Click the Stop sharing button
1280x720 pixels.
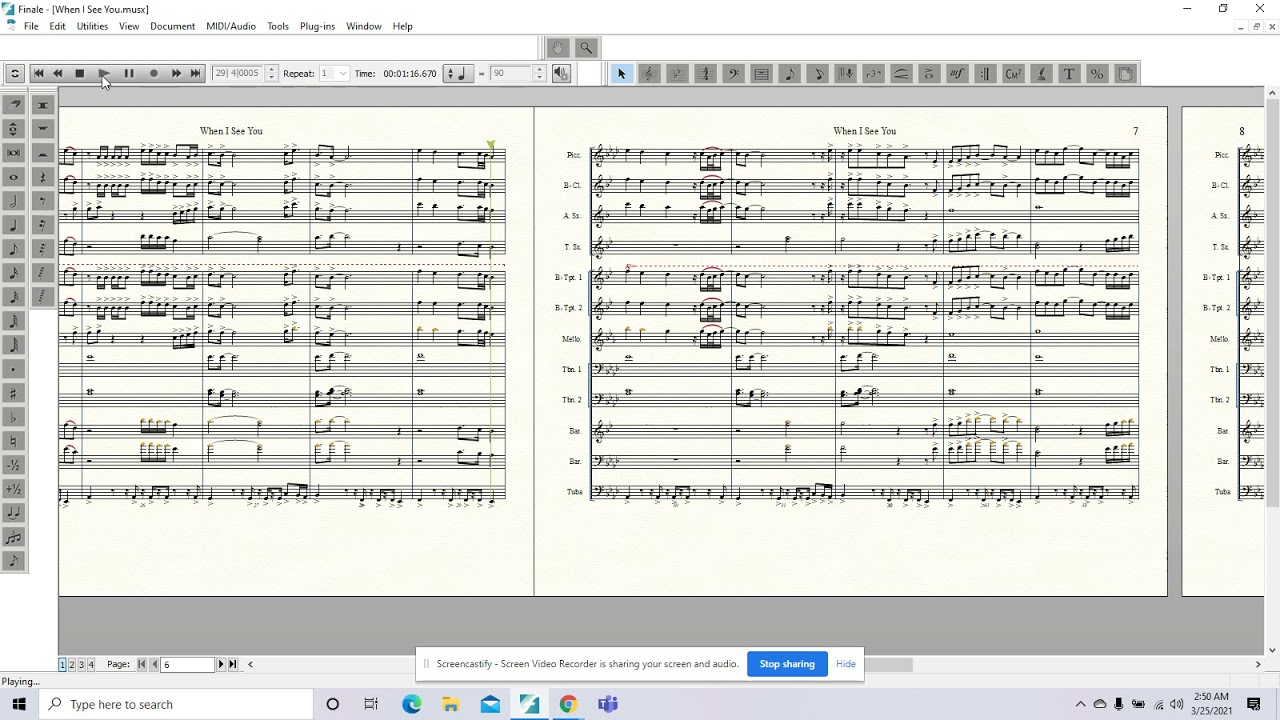[x=787, y=664]
